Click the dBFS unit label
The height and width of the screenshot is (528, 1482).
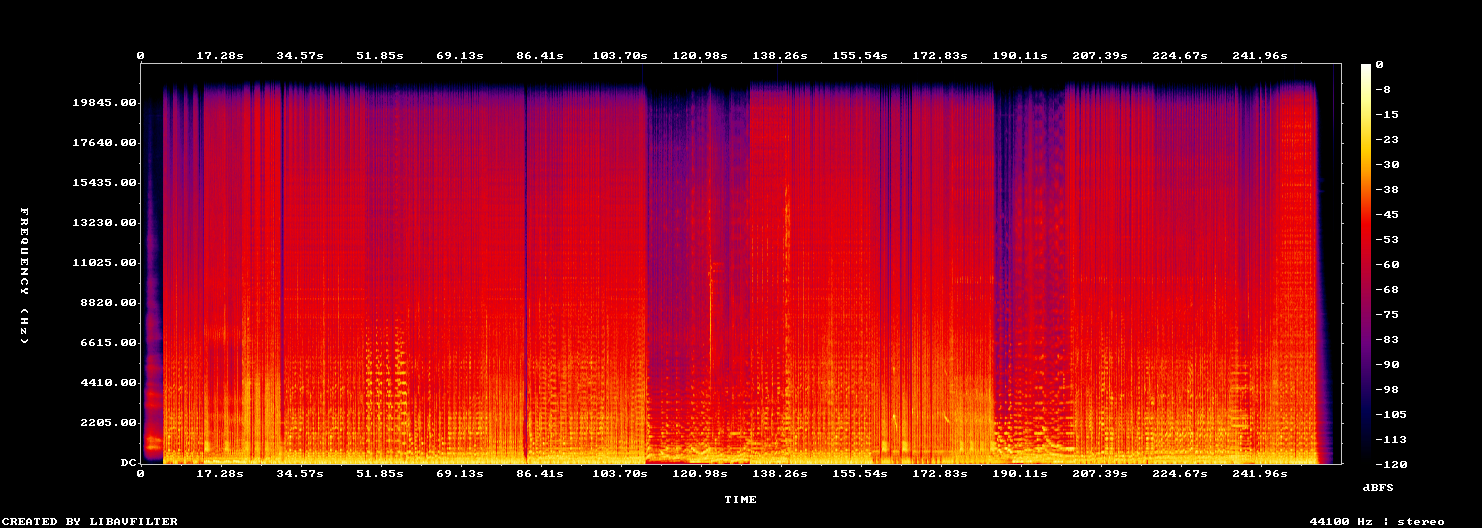point(1378,487)
